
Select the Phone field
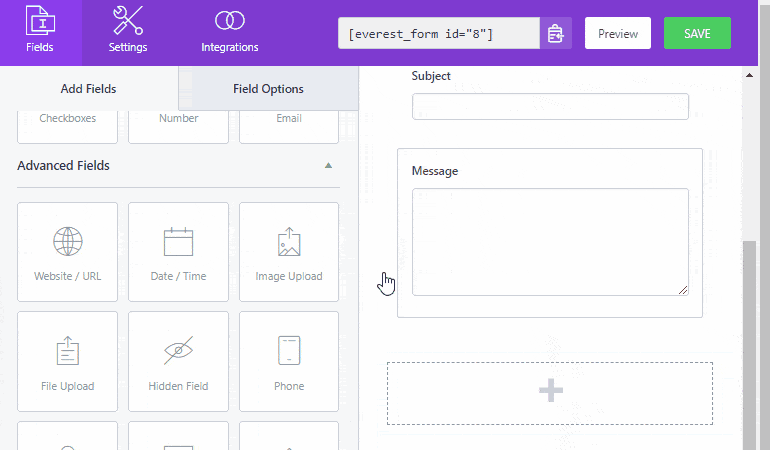tap(289, 362)
